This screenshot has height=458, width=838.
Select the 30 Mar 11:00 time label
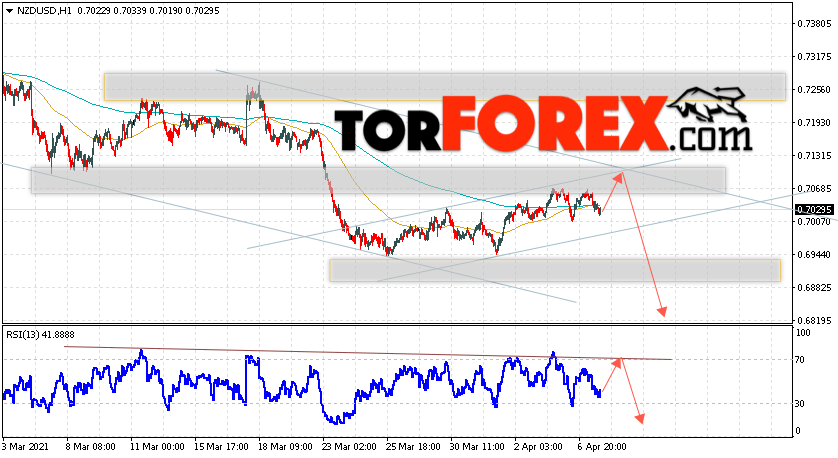click(x=477, y=447)
